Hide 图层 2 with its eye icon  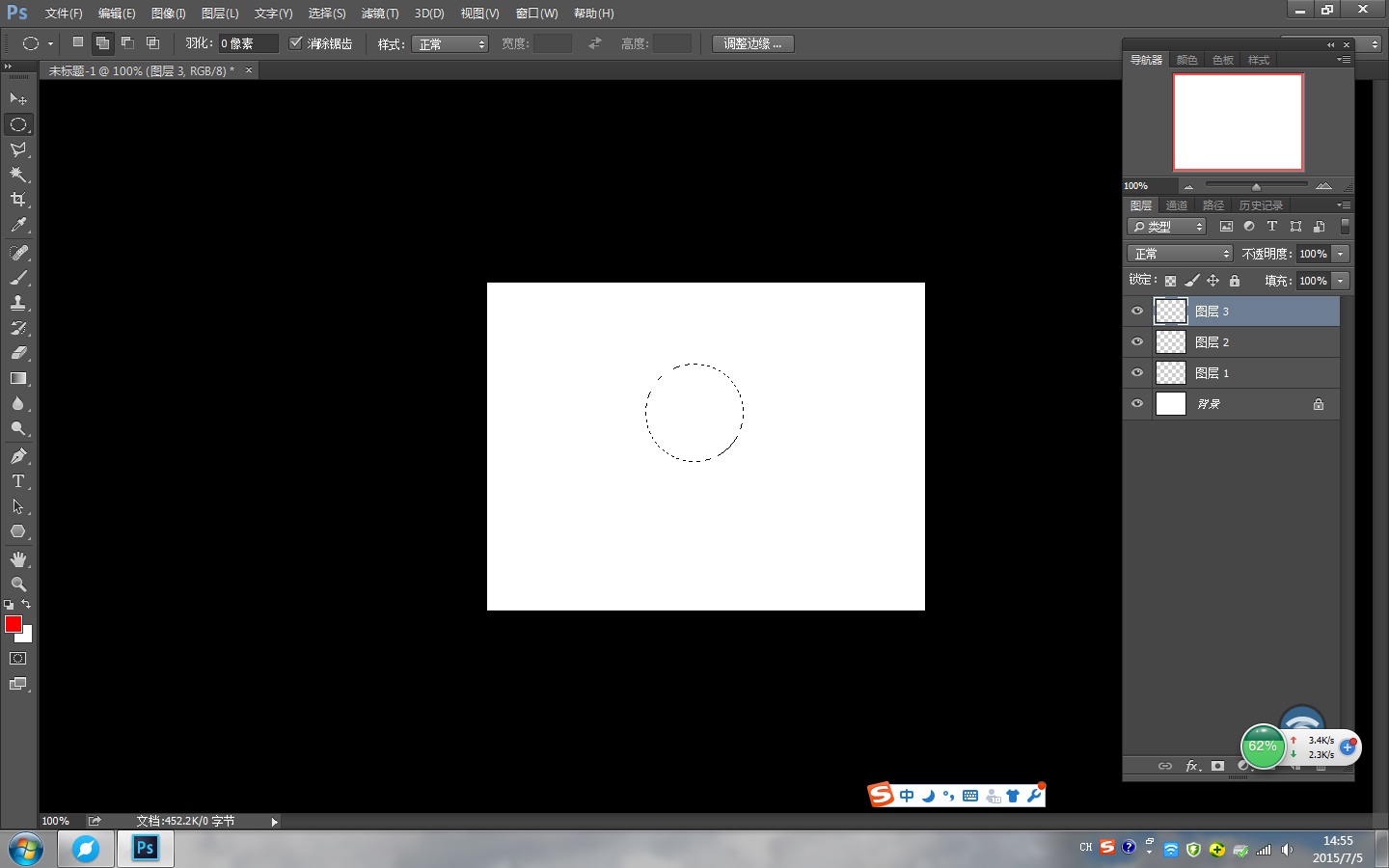pos(1137,341)
